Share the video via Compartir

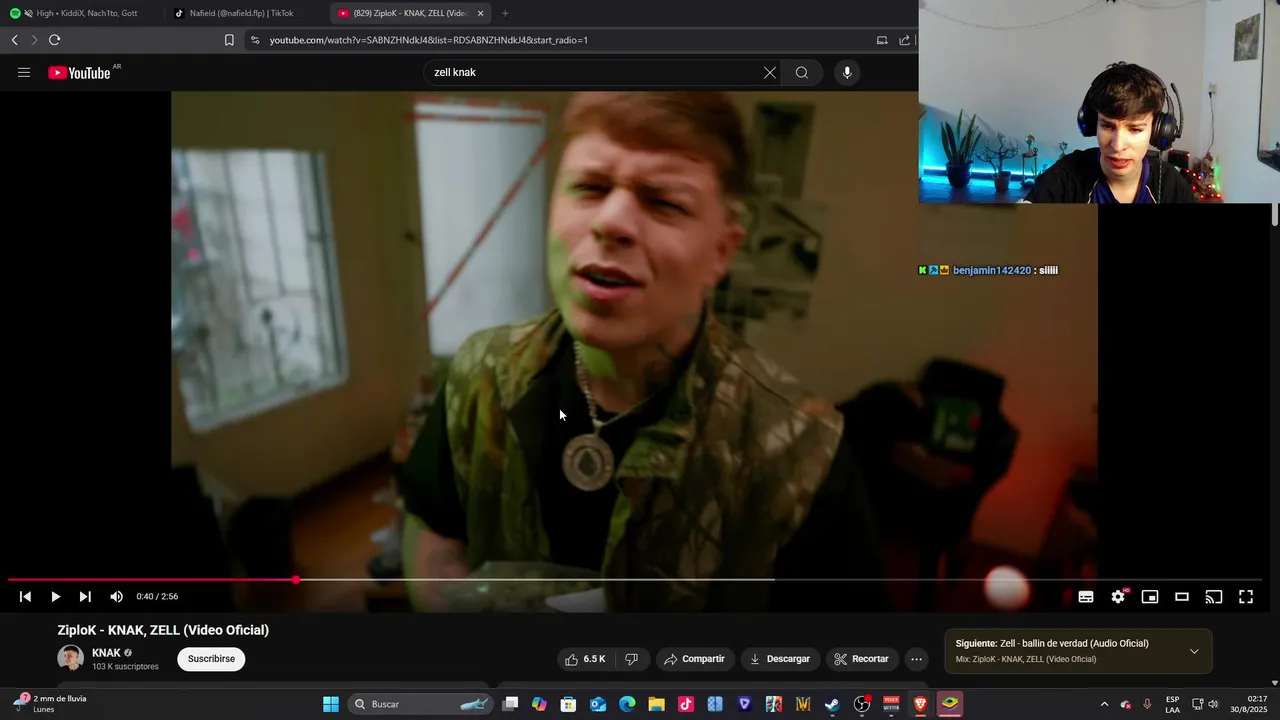tap(694, 659)
